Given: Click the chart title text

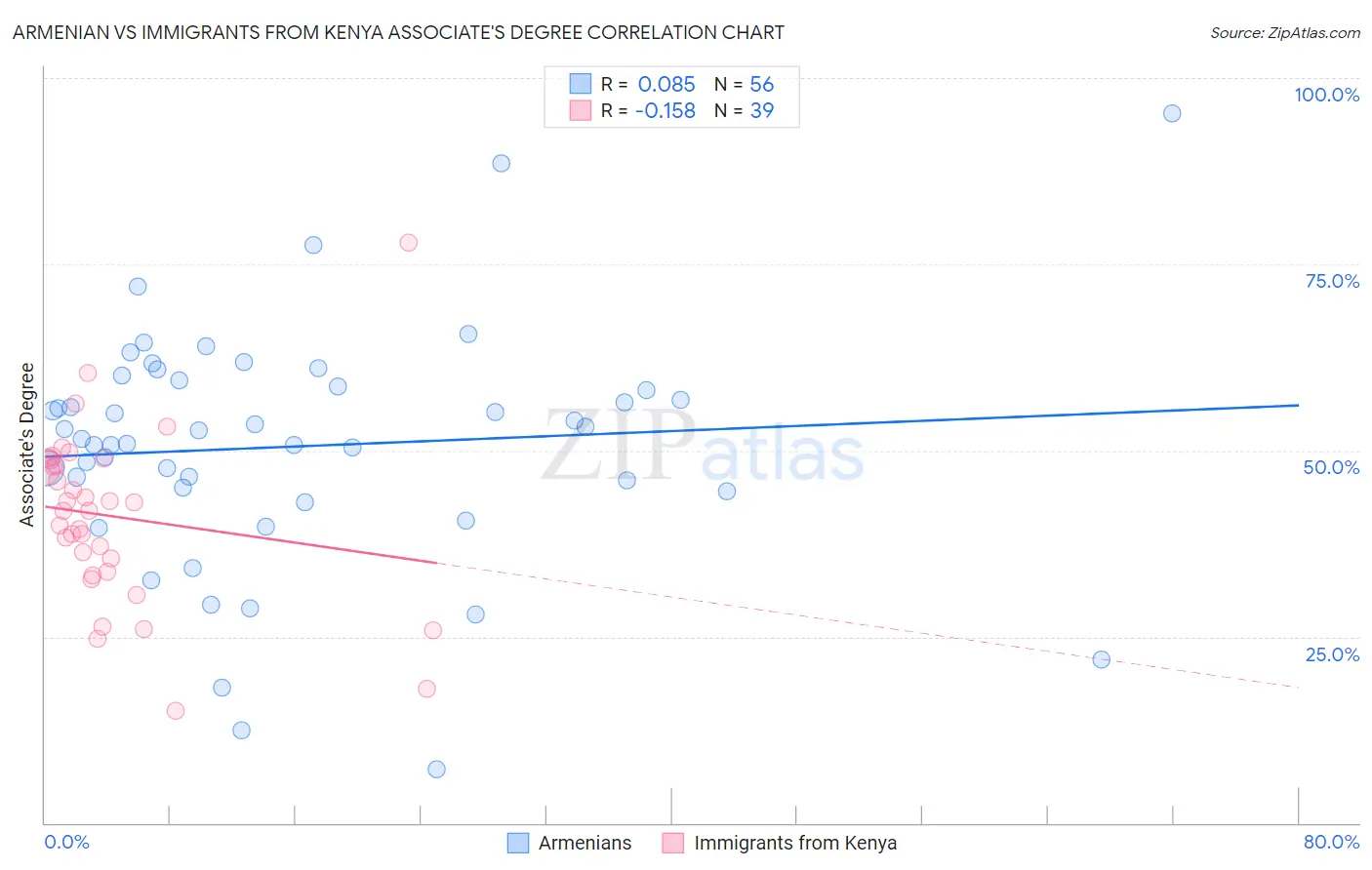Looking at the screenshot, I should click(x=398, y=32).
